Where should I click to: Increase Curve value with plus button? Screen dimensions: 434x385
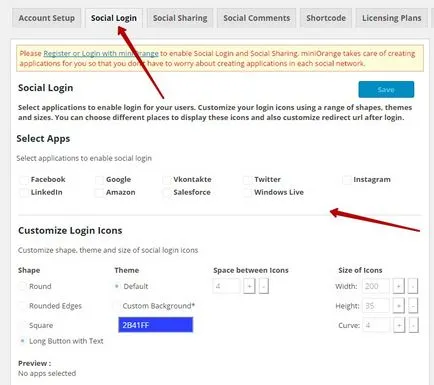tap(398, 325)
